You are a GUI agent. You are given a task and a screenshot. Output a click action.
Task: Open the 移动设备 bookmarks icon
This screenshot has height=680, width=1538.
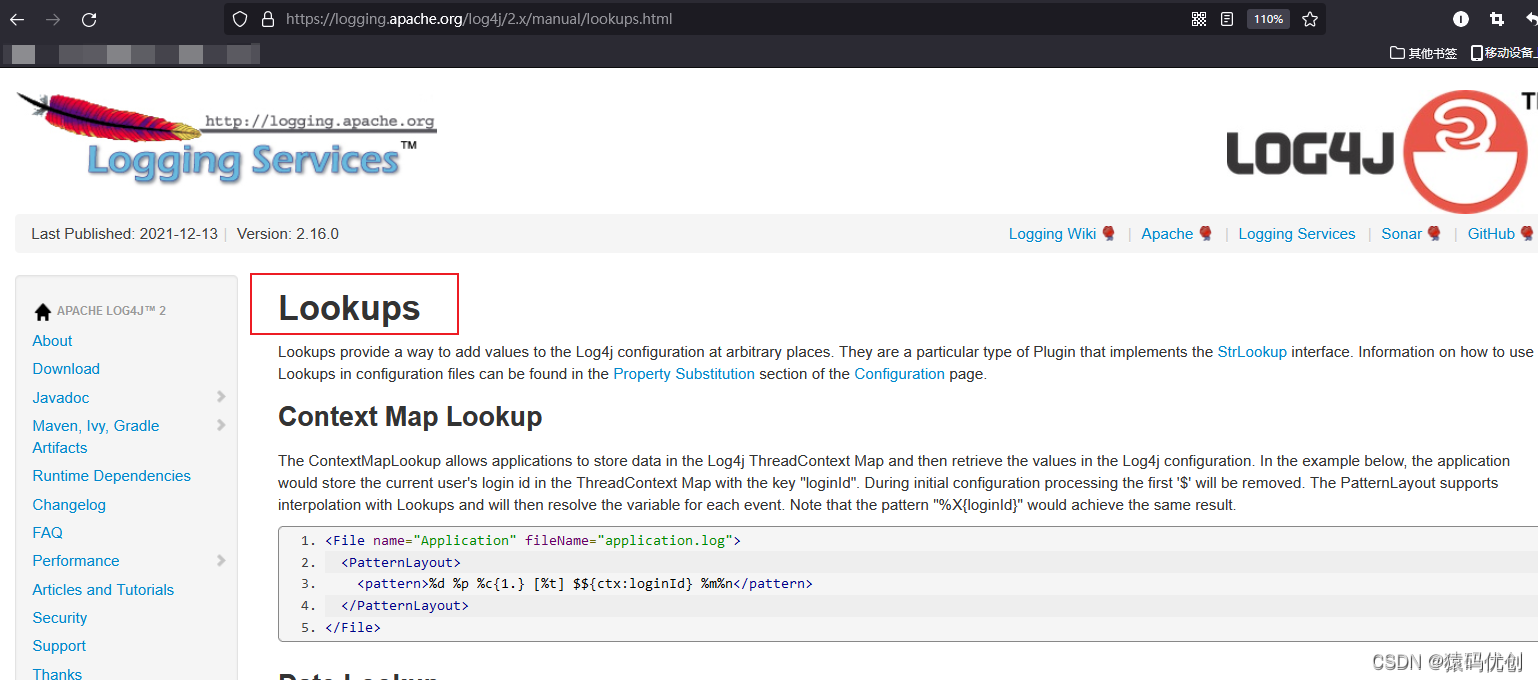pos(1504,53)
